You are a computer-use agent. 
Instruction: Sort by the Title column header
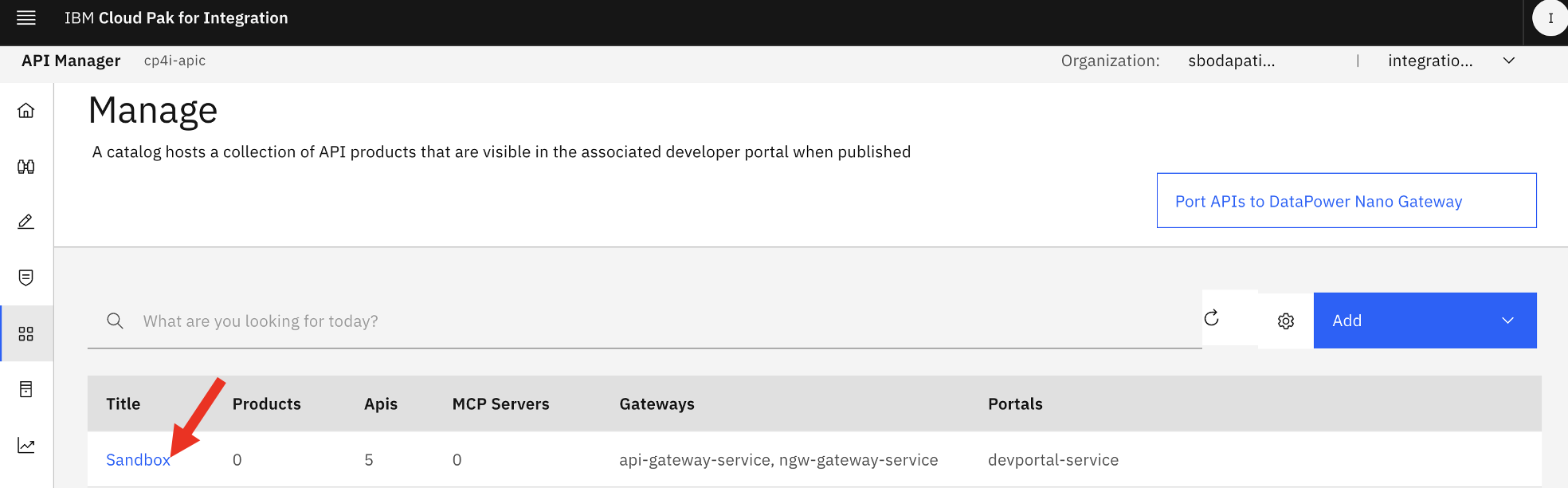tap(123, 404)
